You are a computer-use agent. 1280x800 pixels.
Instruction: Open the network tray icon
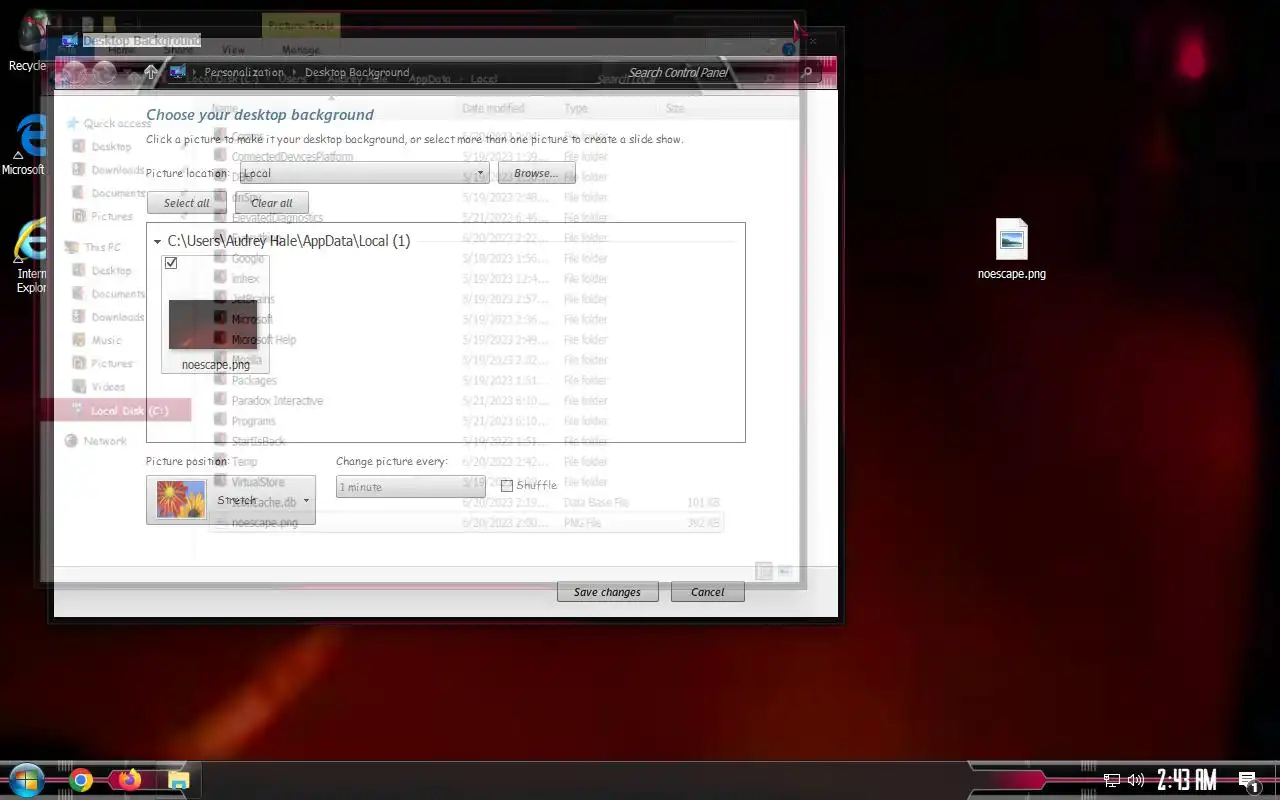[1111, 780]
